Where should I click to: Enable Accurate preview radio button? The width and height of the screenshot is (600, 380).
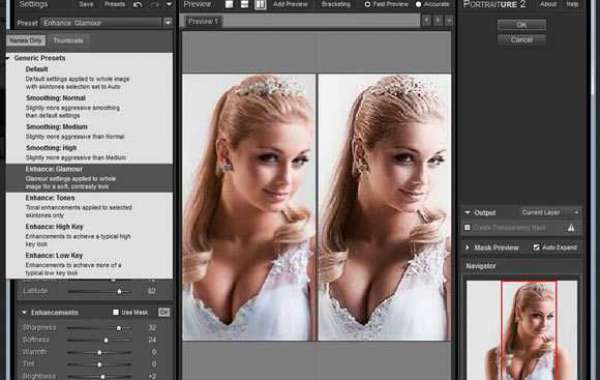418,5
